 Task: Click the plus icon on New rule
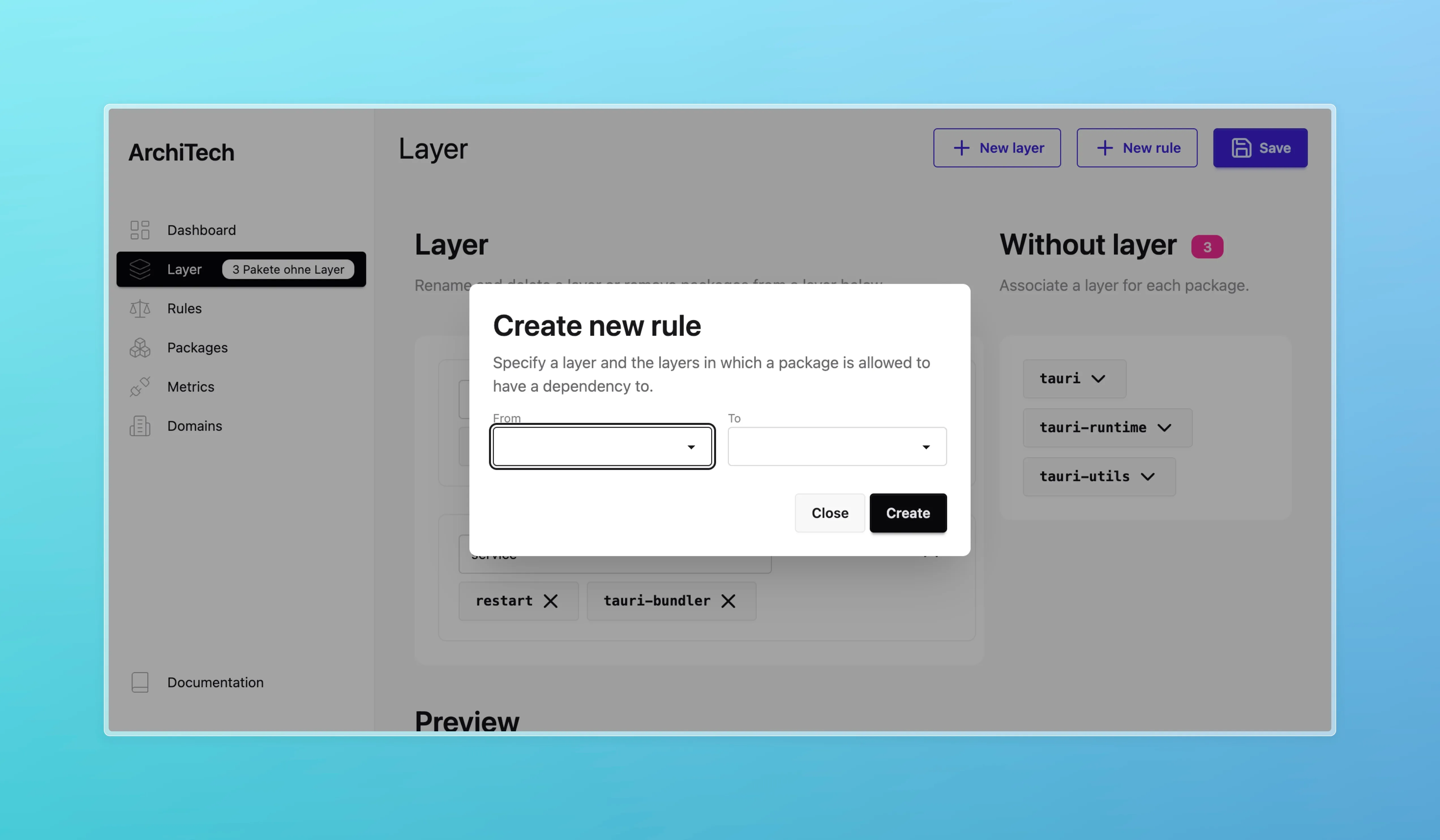coord(1105,148)
